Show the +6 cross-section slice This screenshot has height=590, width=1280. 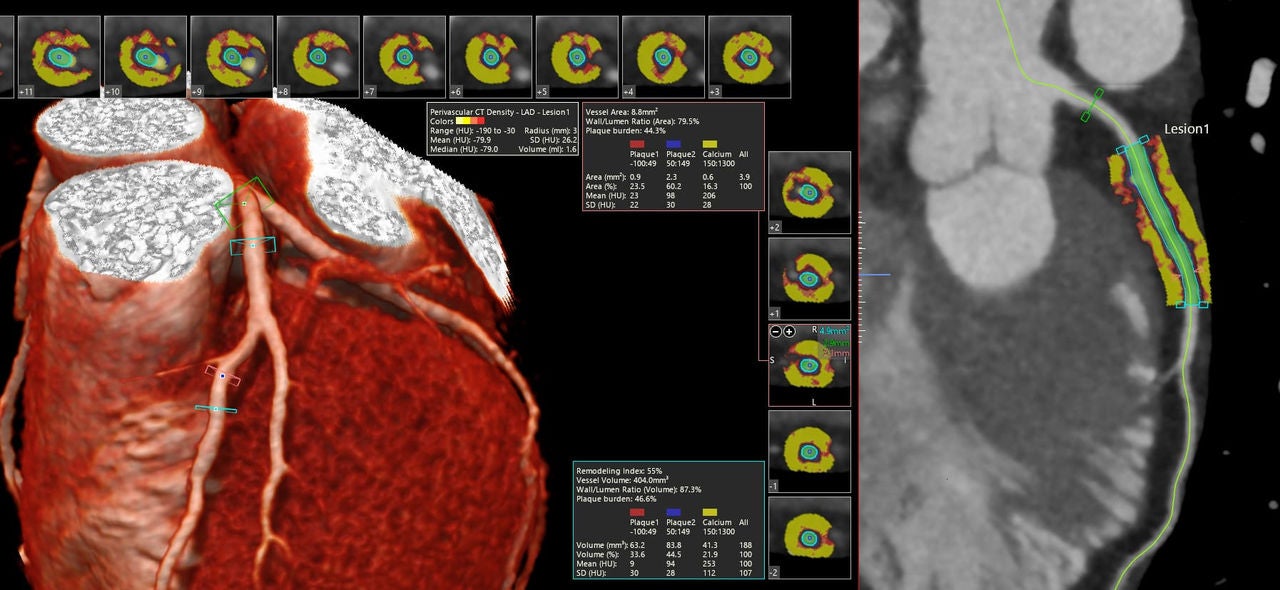point(490,57)
